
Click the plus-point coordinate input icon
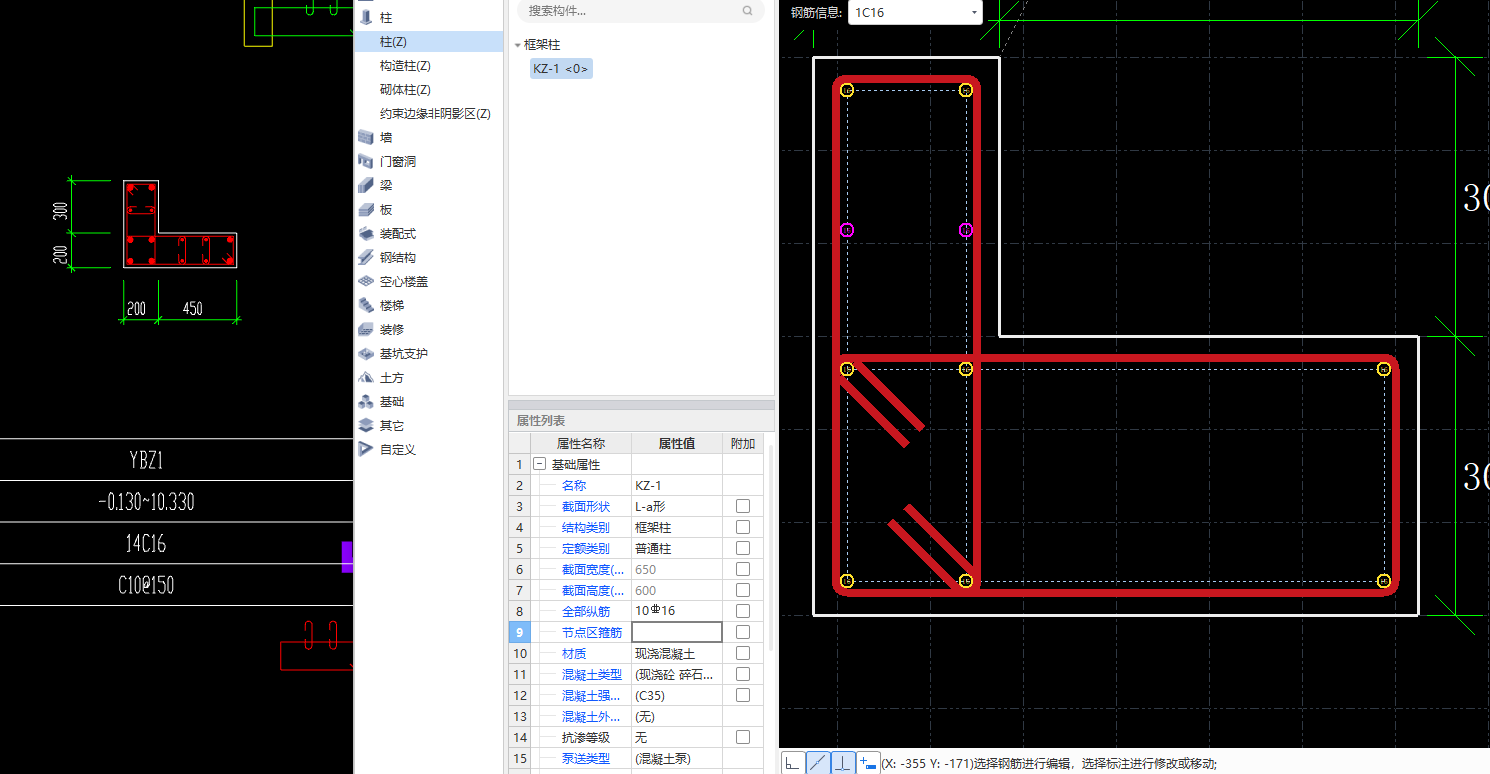coord(868,762)
